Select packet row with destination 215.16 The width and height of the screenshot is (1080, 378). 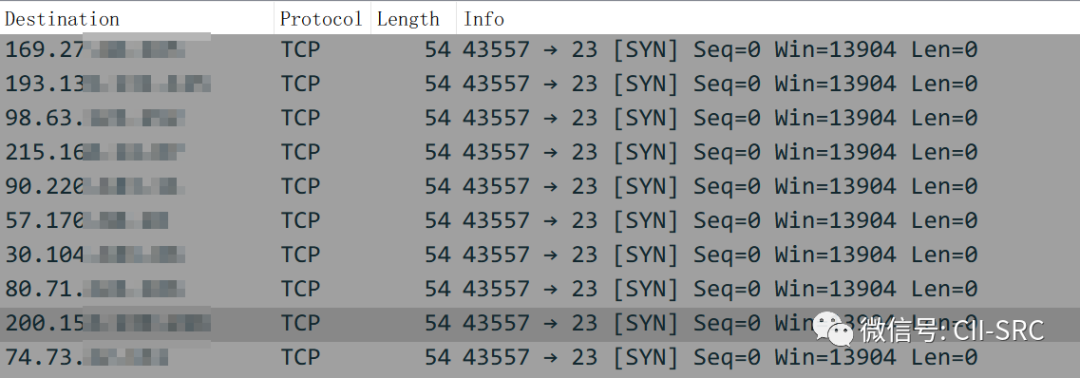540,152
